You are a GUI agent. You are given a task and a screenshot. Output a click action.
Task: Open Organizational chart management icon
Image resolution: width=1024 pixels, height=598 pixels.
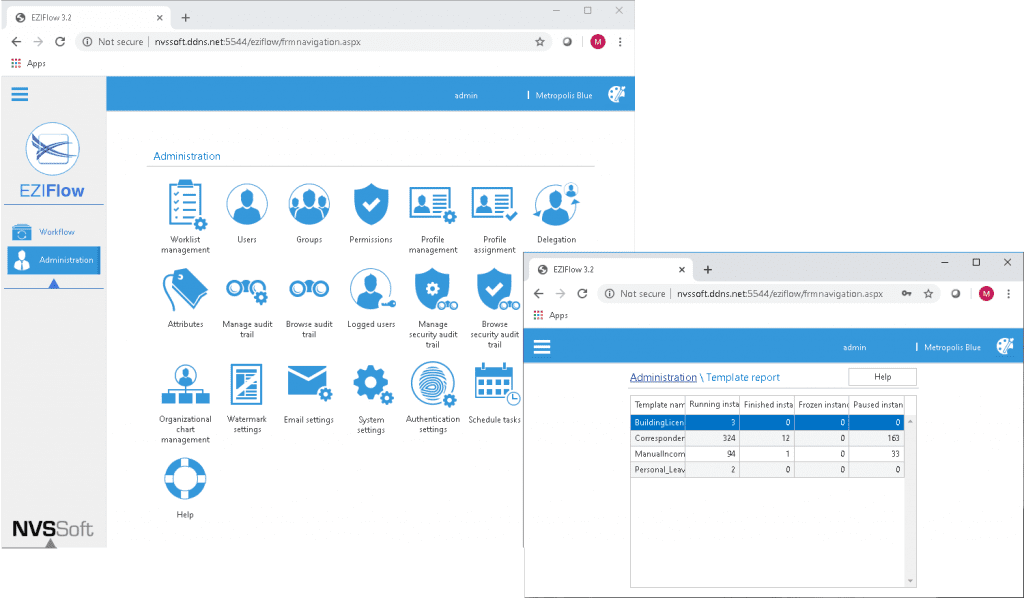coord(185,384)
